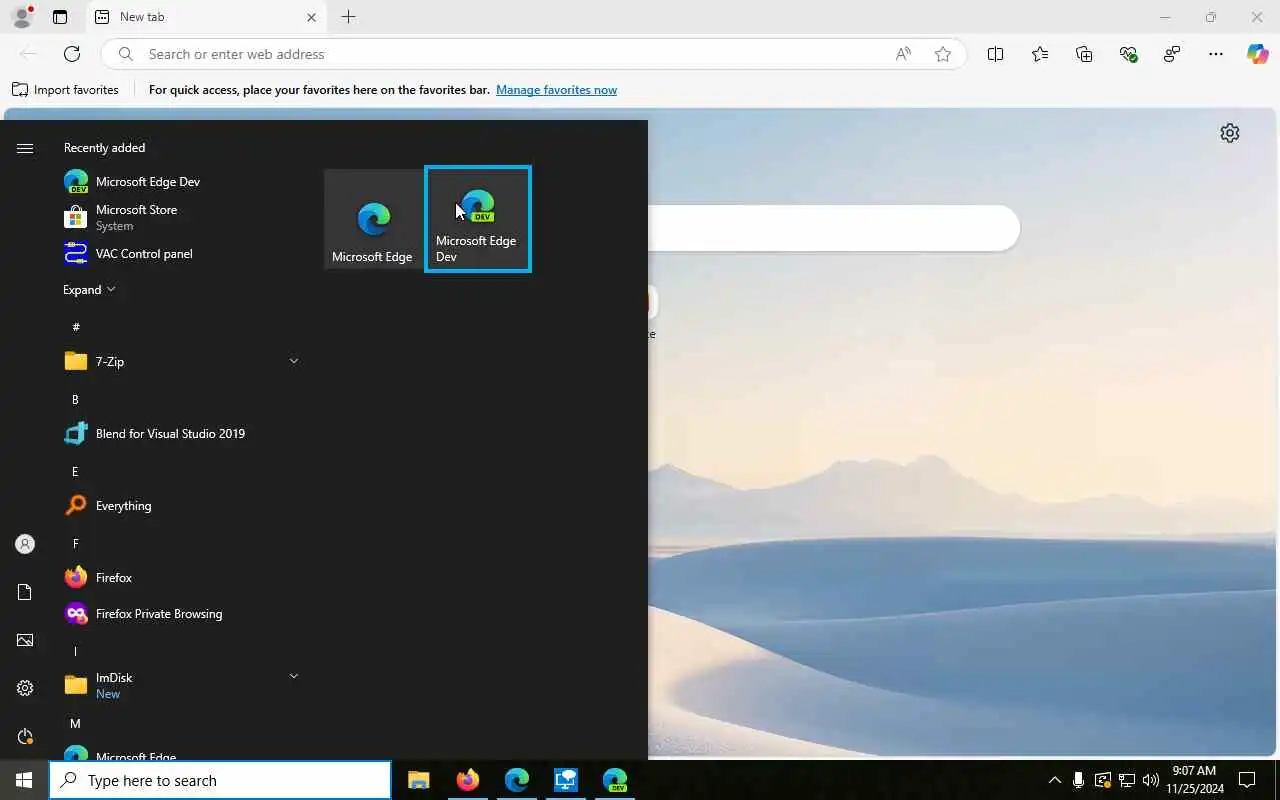Open the clock and date flyout
1280x800 pixels.
pyautogui.click(x=1194, y=780)
